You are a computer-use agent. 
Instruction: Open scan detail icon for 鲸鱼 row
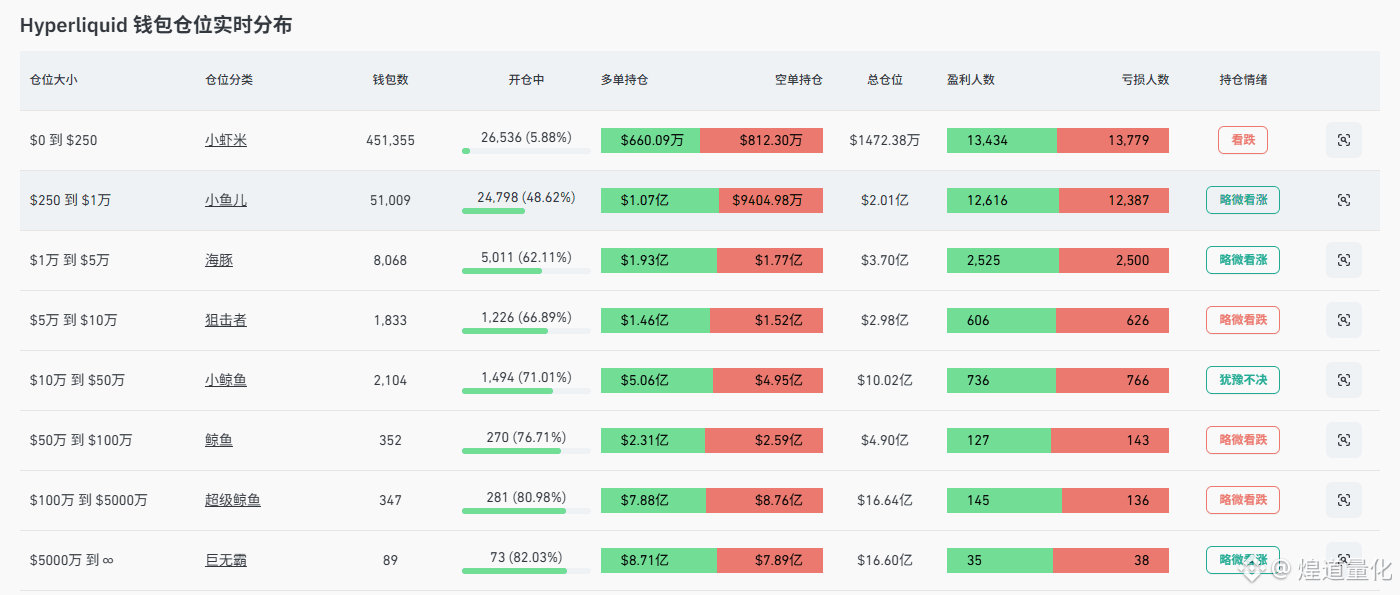[1343, 440]
